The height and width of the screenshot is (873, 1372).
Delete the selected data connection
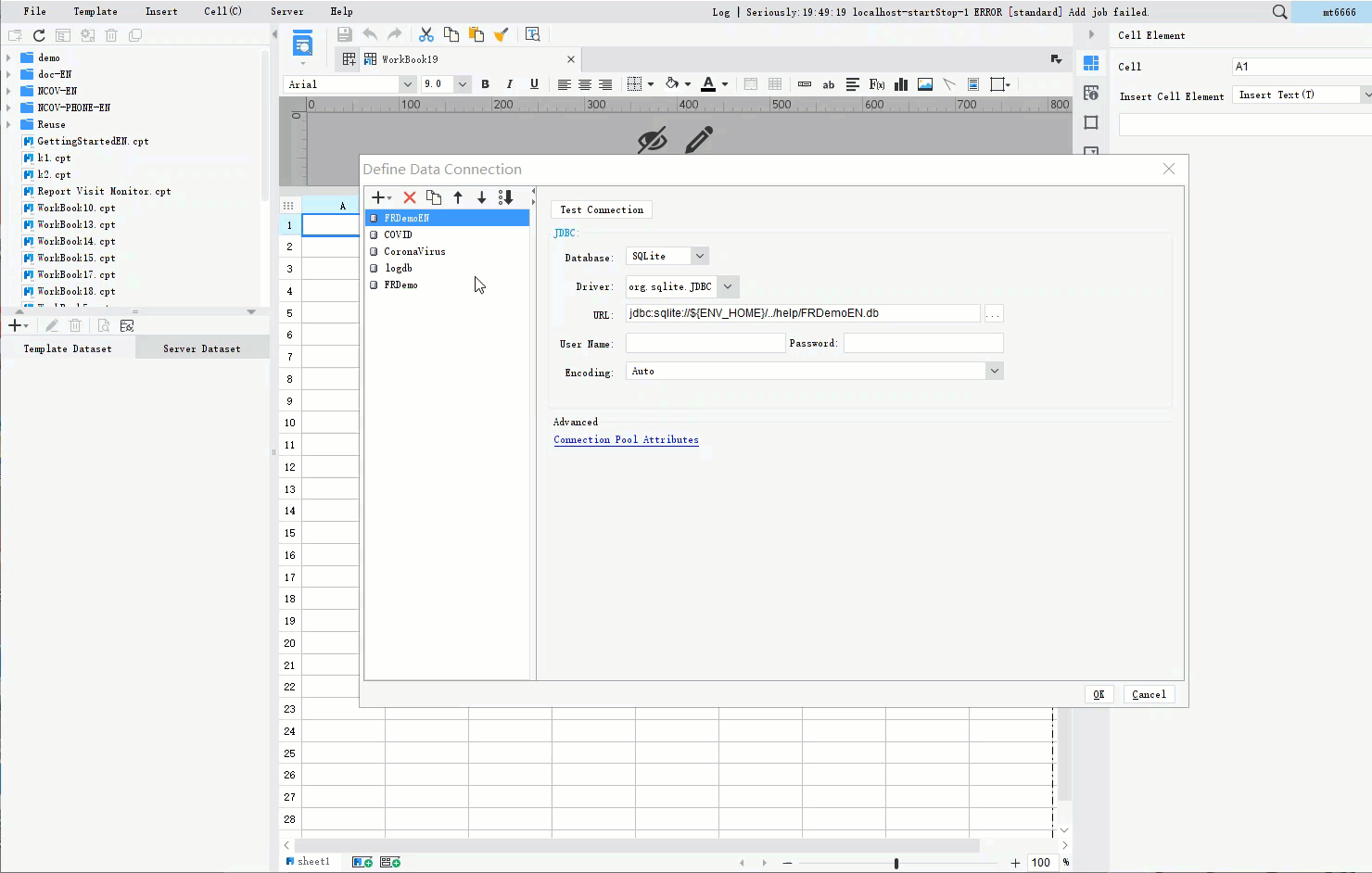[410, 196]
